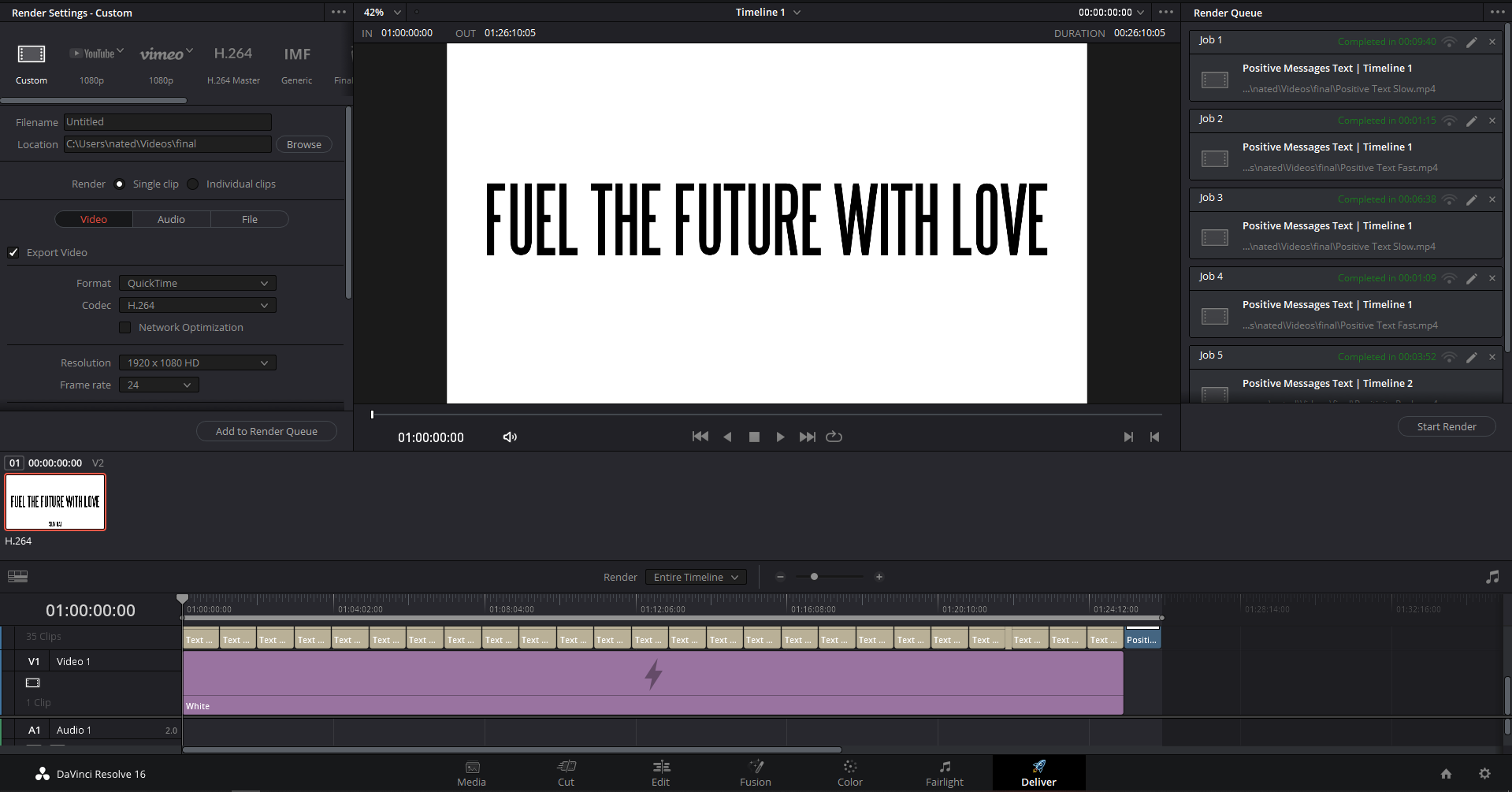Edit Job 1 with the pencil icon
The width and height of the screenshot is (1512, 792).
tap(1471, 43)
